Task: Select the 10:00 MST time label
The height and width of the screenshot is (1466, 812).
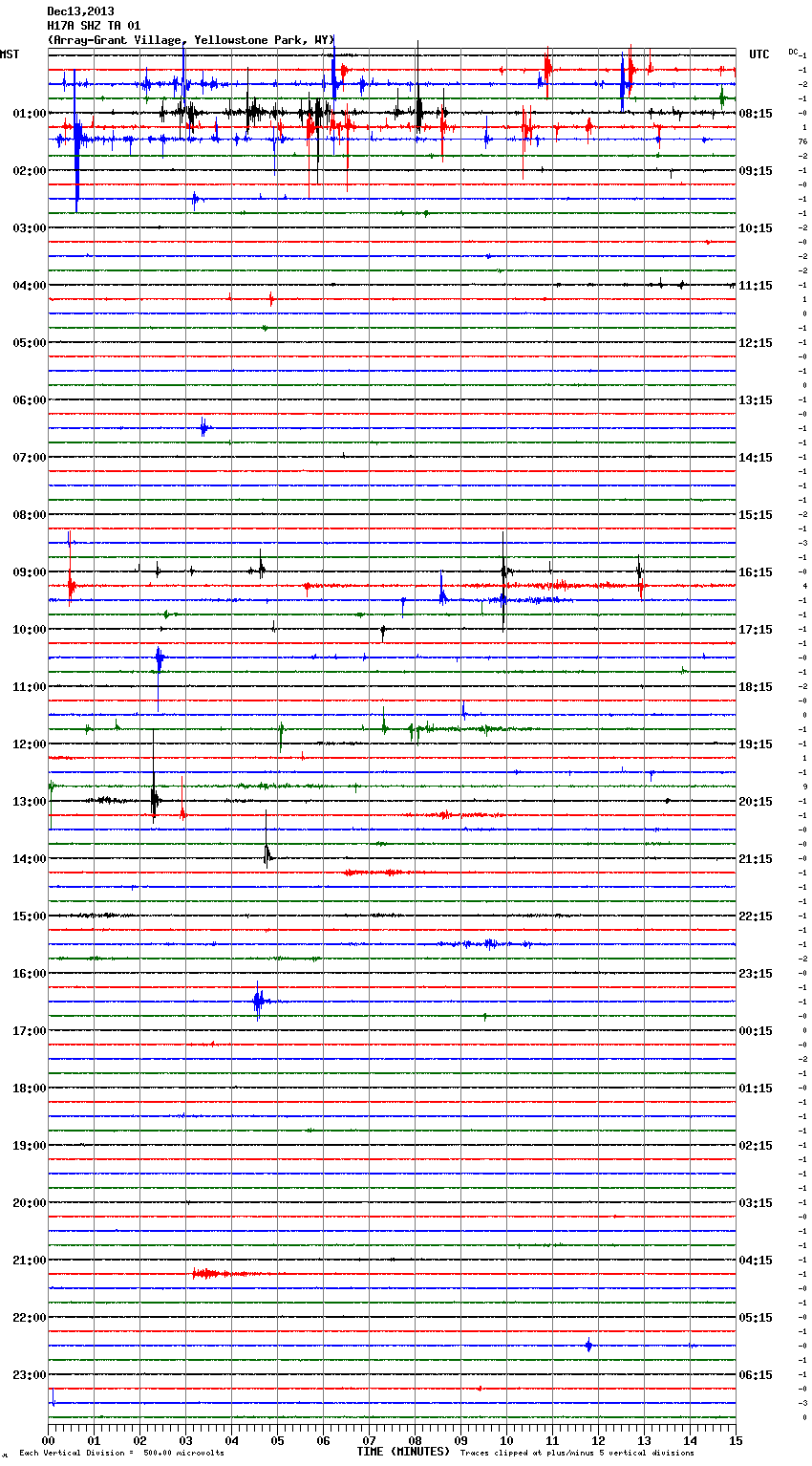Action: point(30,630)
